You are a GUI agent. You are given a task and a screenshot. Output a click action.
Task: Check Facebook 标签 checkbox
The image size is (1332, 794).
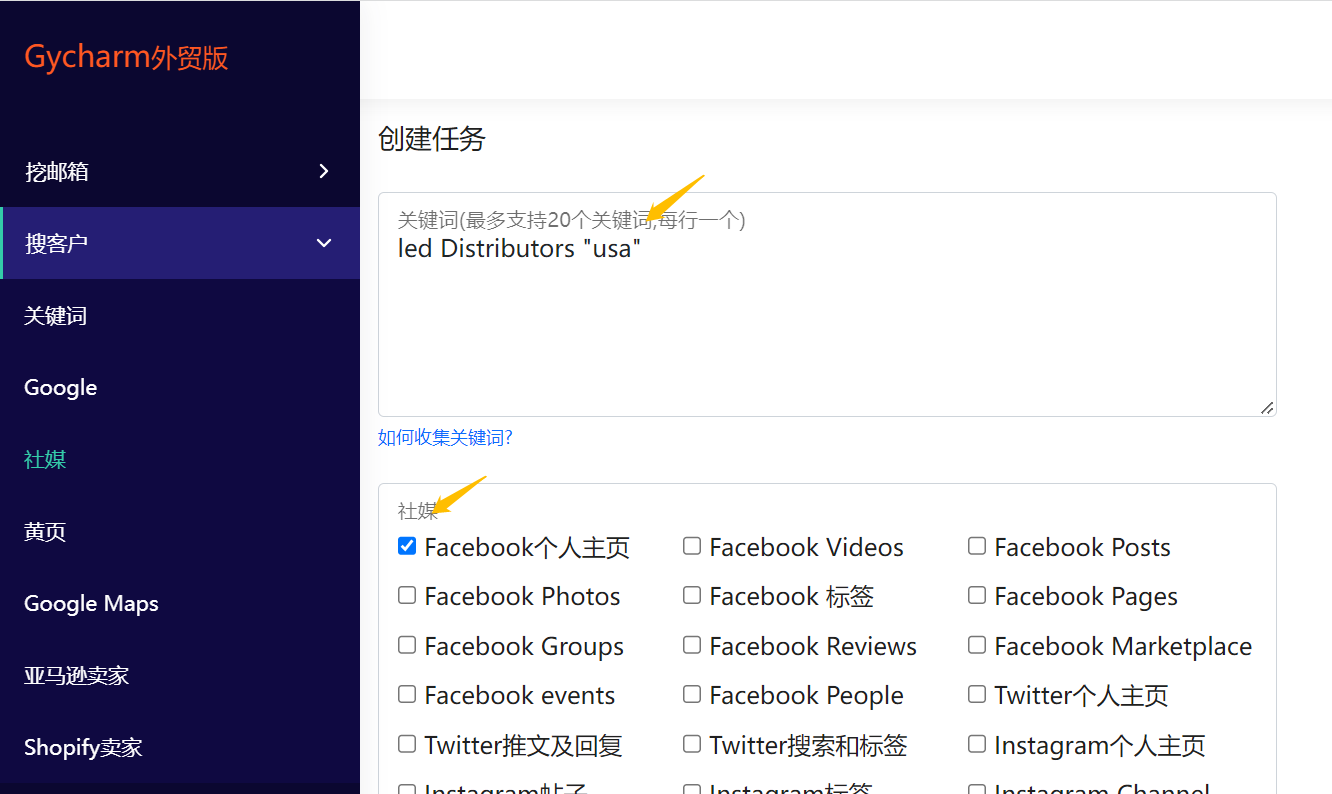coord(692,595)
